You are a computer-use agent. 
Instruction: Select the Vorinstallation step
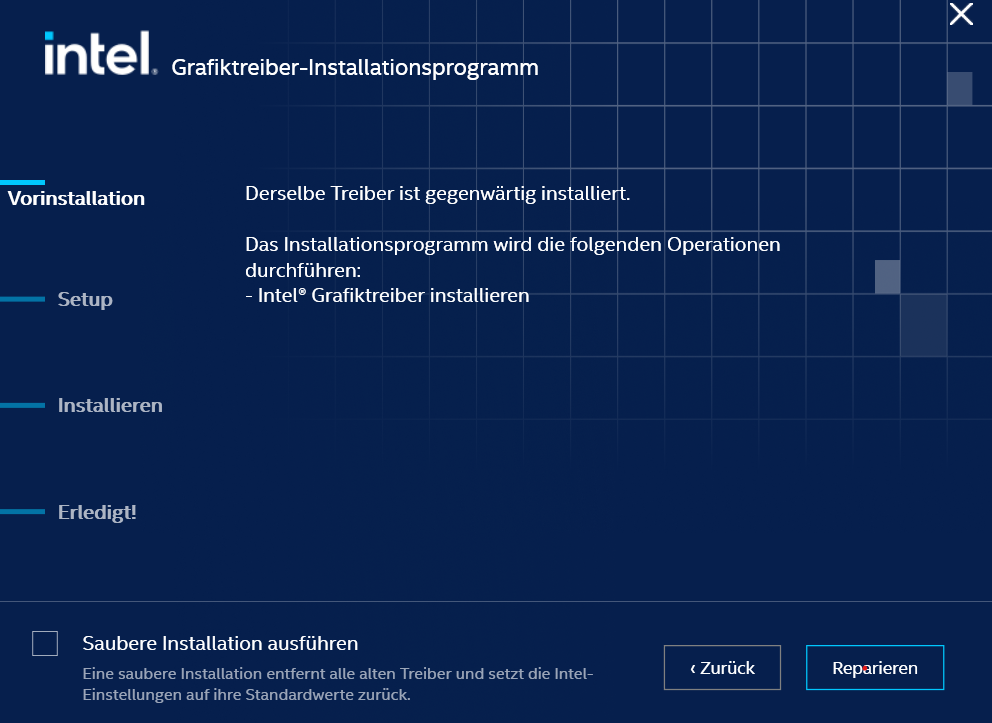pos(76,198)
